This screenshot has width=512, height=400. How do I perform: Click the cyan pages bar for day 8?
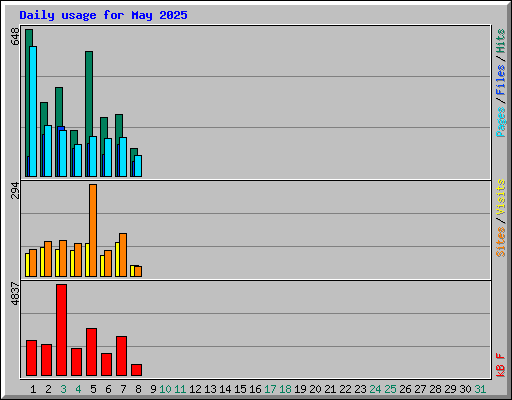138,166
